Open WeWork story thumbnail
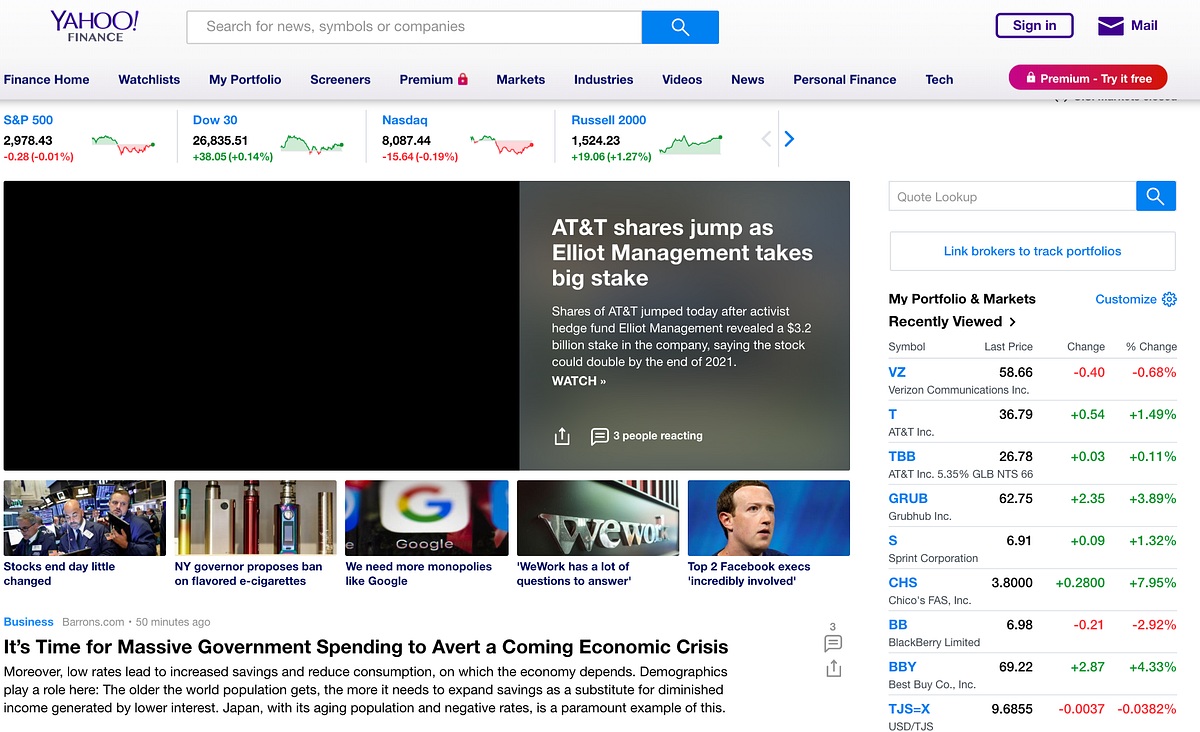 [x=598, y=518]
